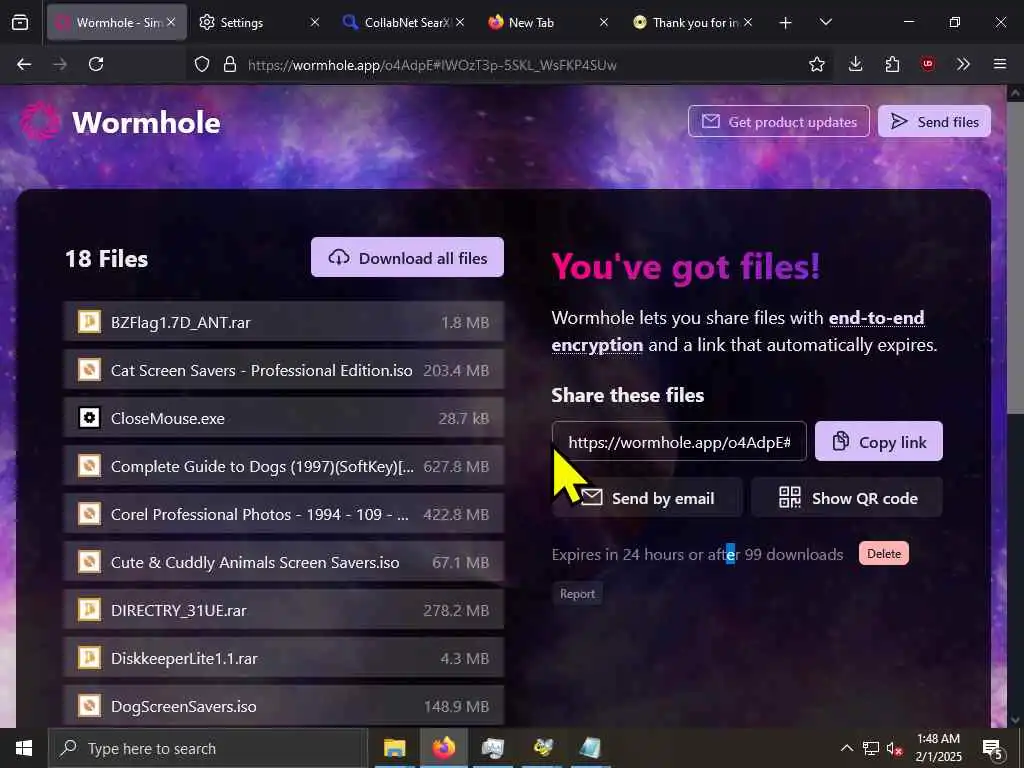Click the taskbar search box

pos(208,748)
